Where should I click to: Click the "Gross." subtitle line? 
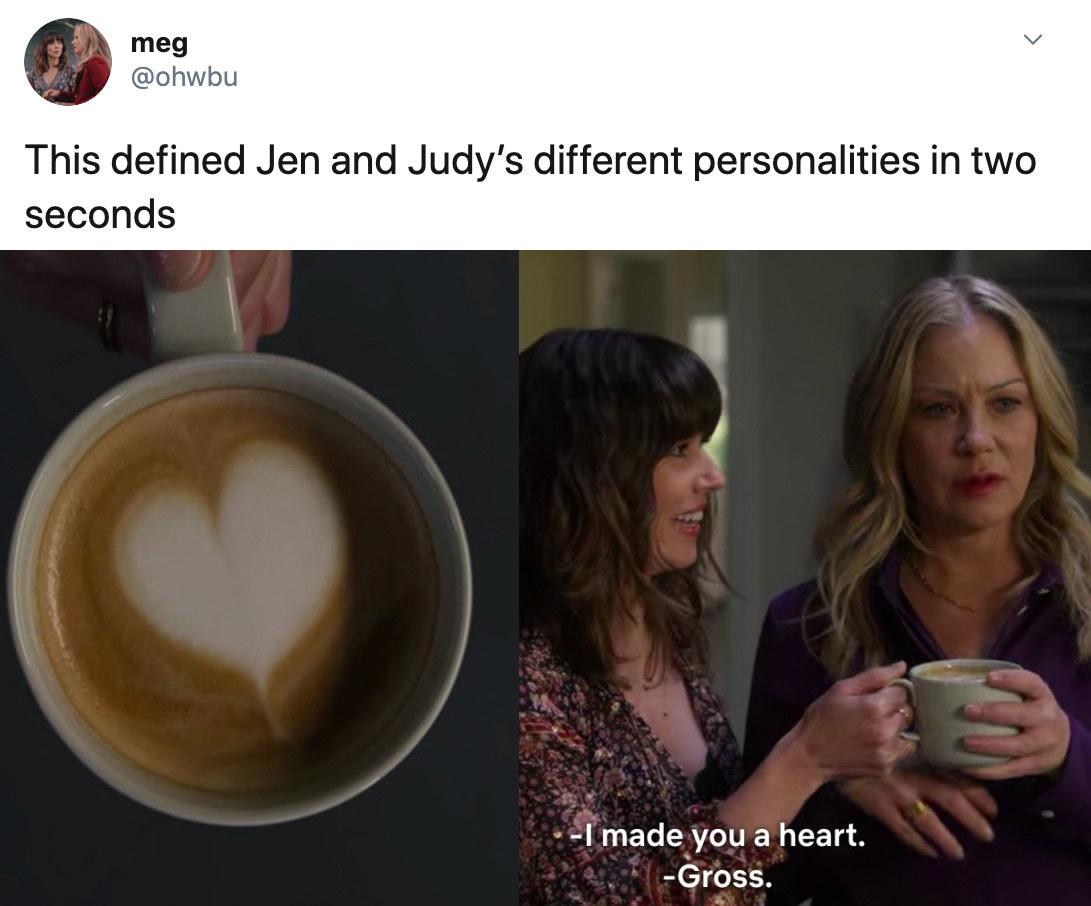(x=718, y=875)
